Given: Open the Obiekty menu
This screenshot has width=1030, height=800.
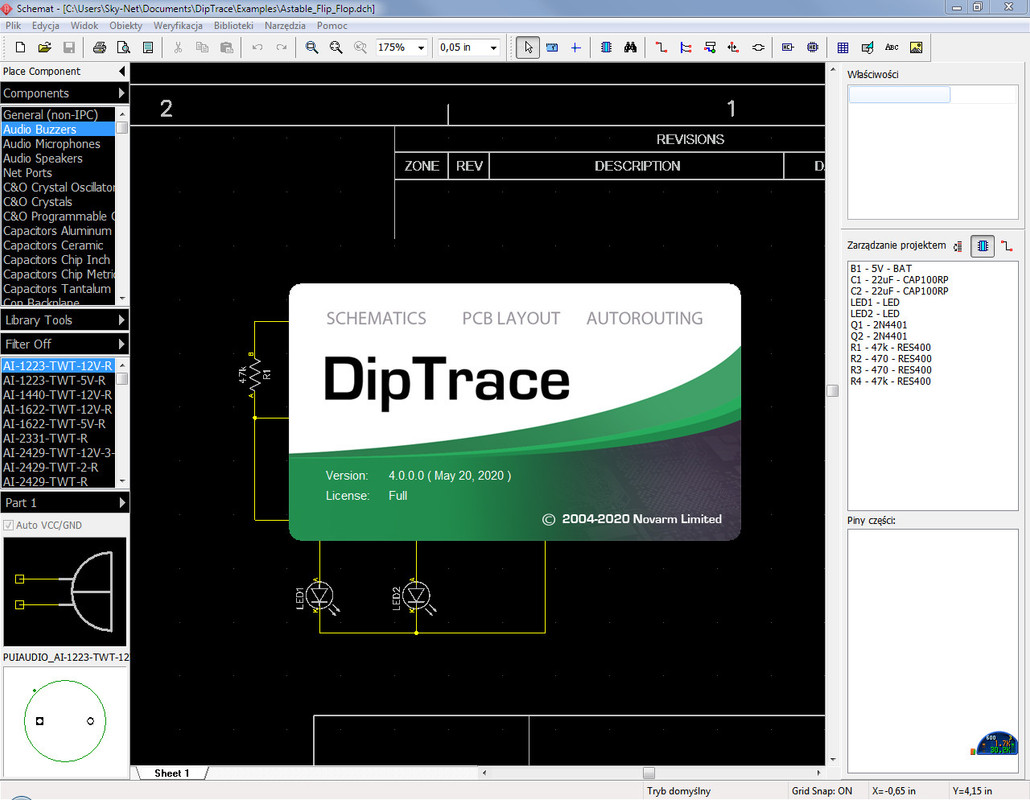Looking at the screenshot, I should coord(125,26).
